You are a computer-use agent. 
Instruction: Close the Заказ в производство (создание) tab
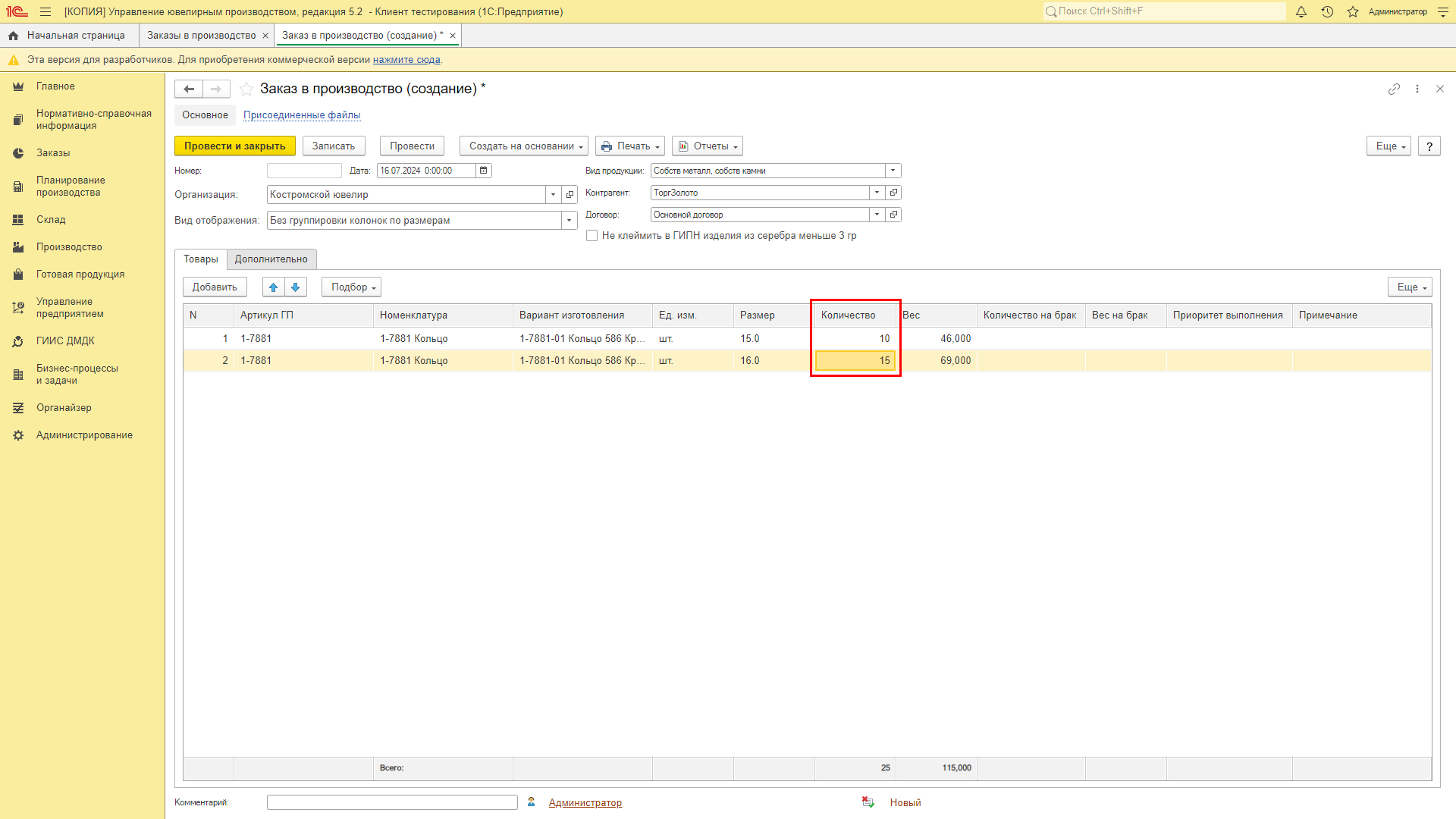453,36
